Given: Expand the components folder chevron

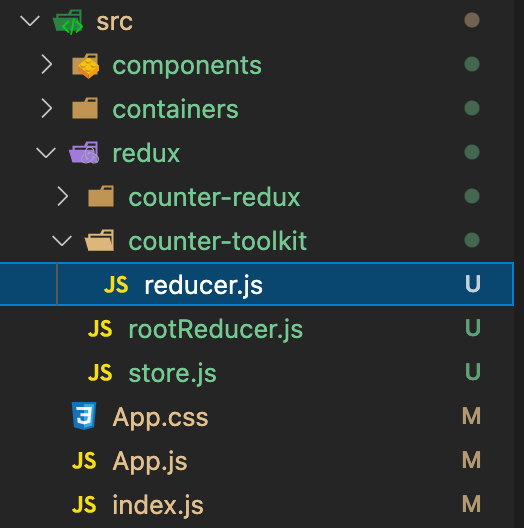Looking at the screenshot, I should click(47, 65).
